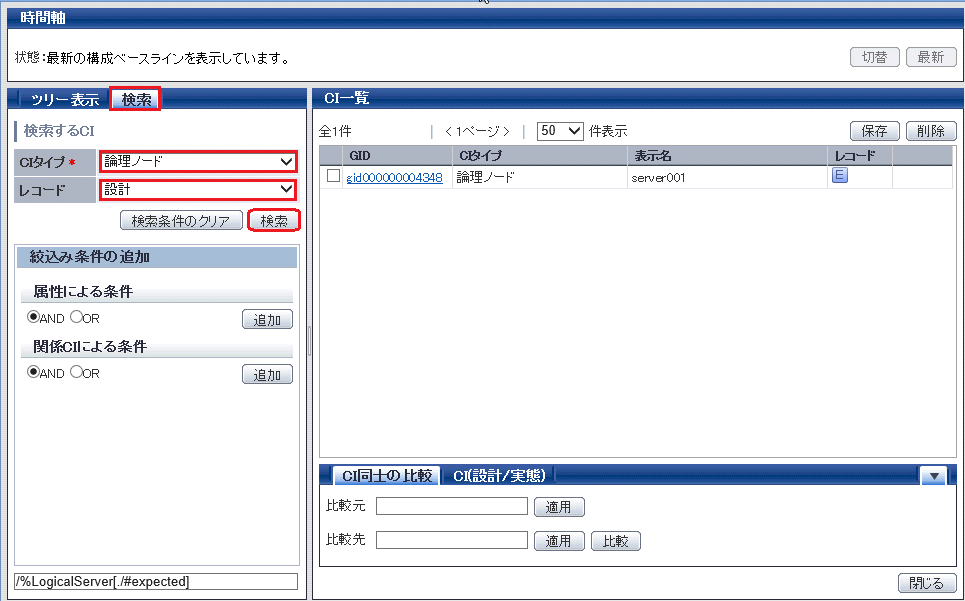Open the gid000000004348 link
Viewport: 965px width, 601px height.
394,178
